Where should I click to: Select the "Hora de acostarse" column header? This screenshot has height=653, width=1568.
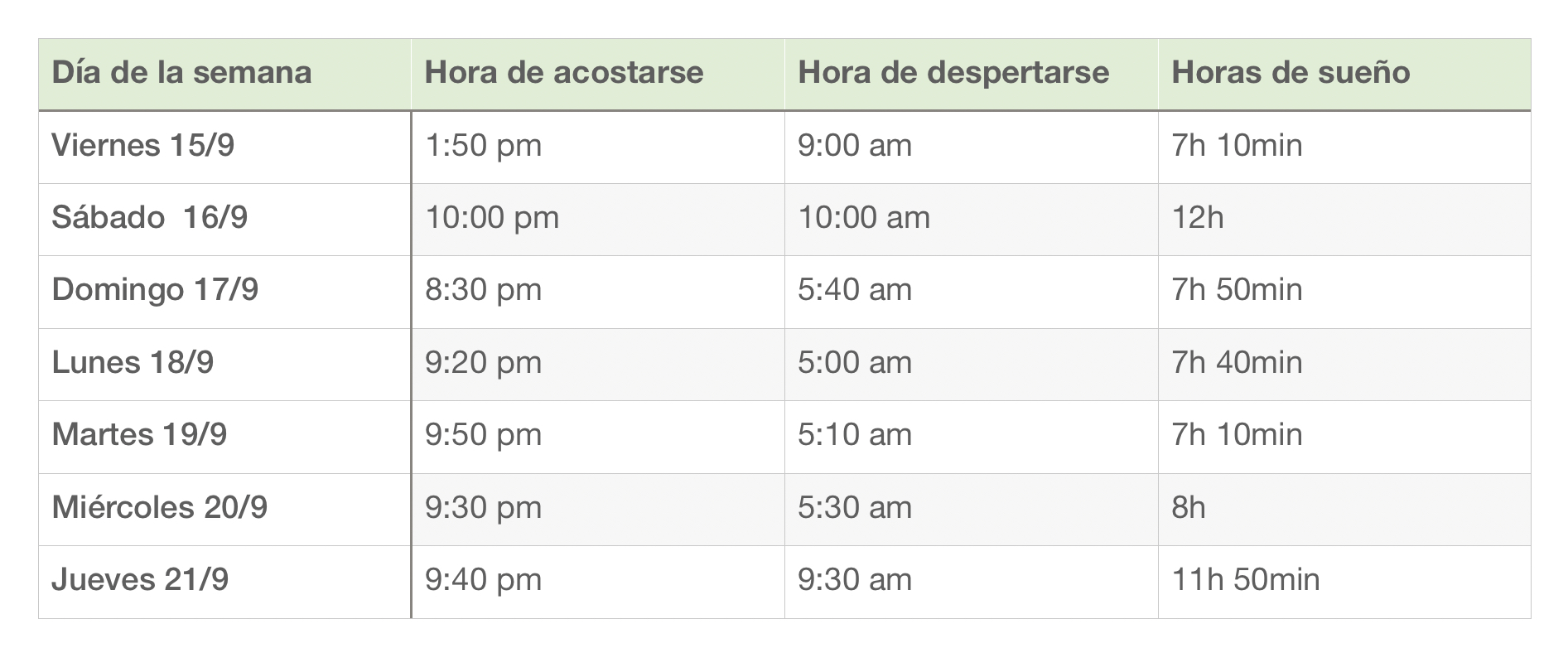(x=564, y=73)
